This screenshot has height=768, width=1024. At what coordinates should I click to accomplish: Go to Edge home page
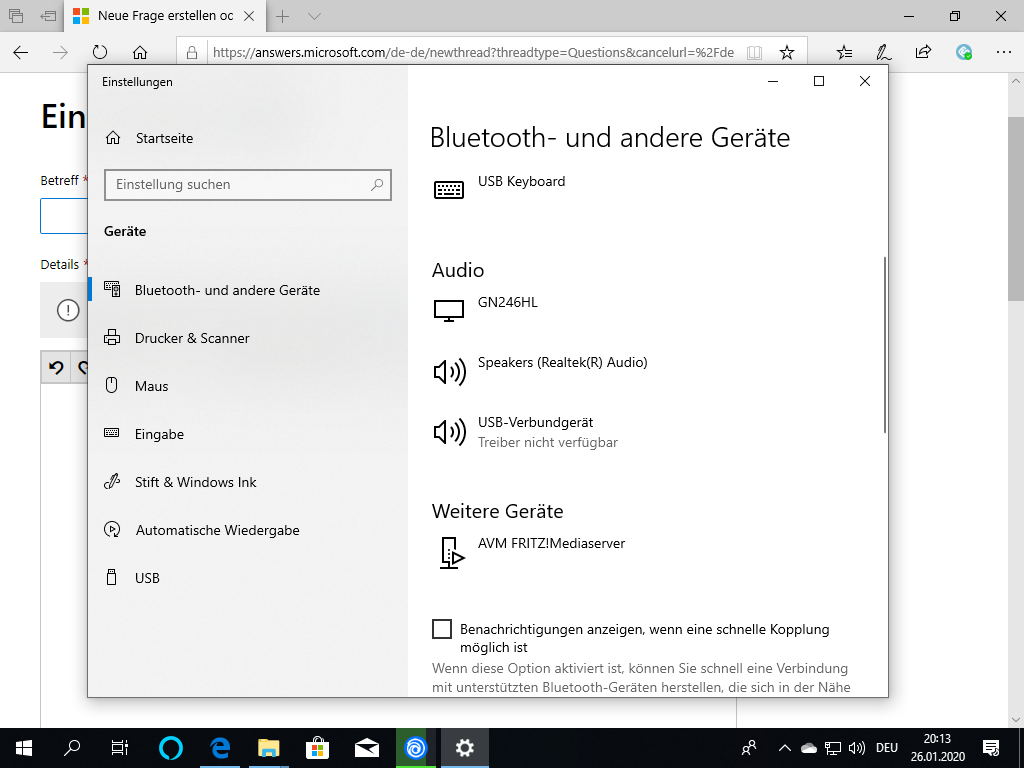140,52
